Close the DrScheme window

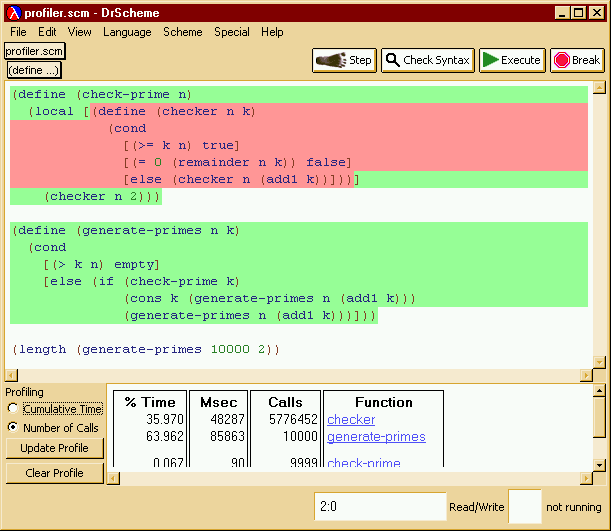pyautogui.click(x=597, y=13)
